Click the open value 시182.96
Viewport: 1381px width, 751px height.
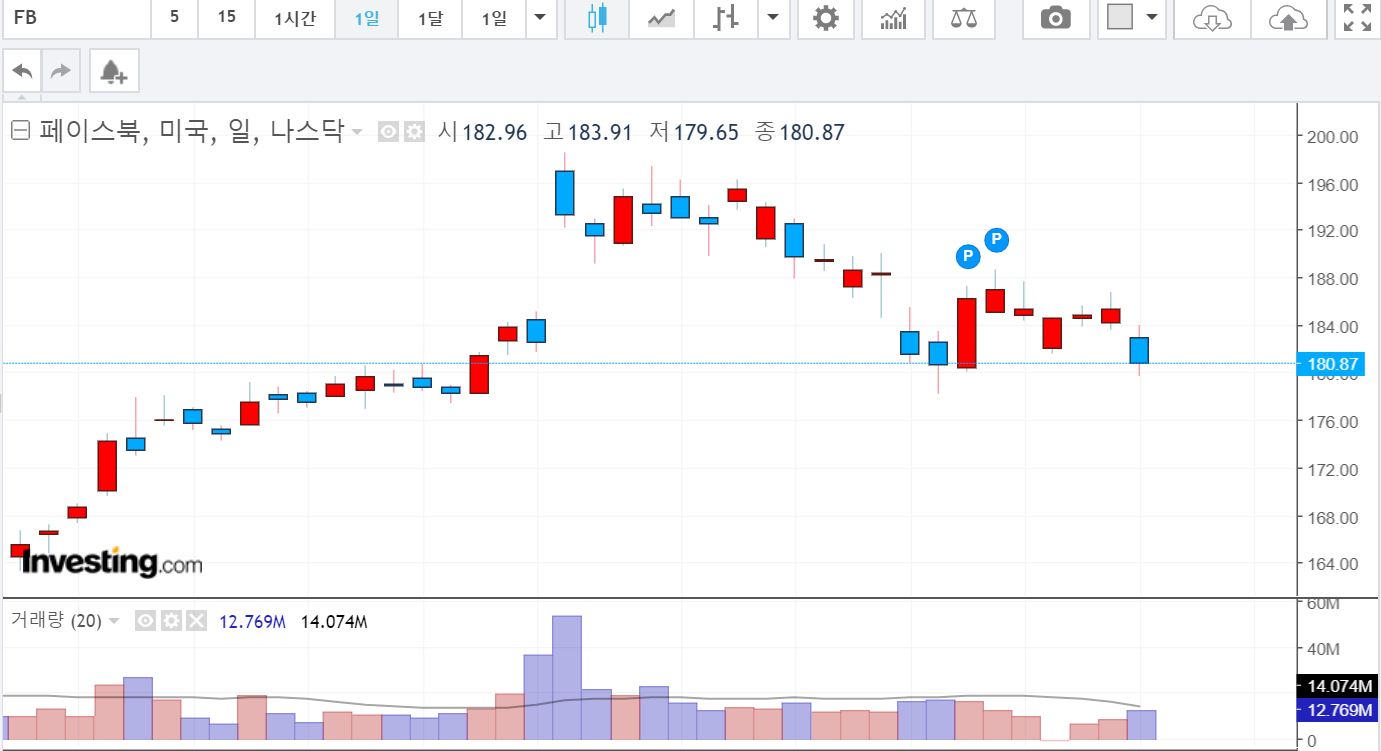click(x=482, y=132)
